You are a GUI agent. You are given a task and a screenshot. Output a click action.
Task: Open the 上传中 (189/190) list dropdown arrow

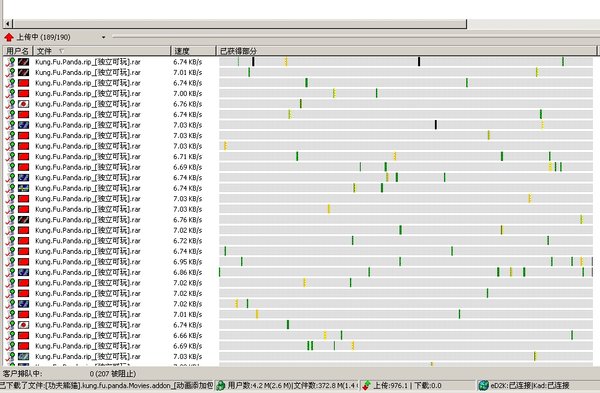[103, 38]
